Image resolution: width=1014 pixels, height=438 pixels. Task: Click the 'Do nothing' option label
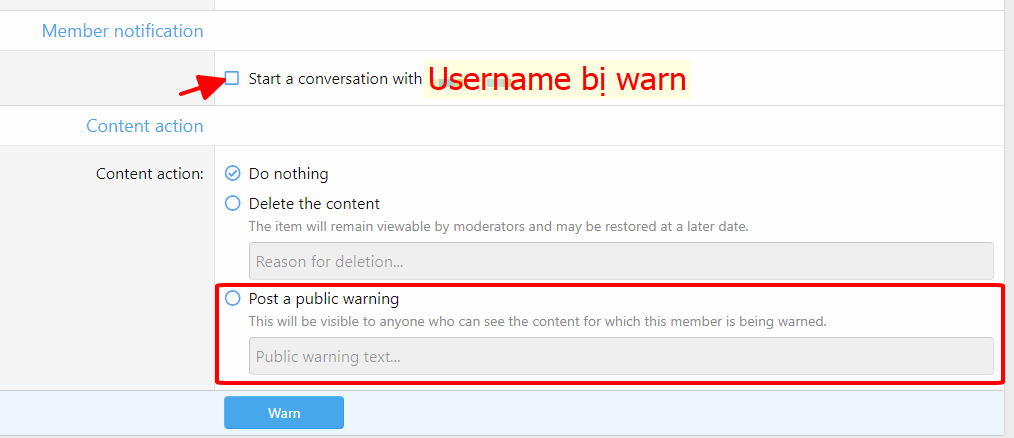pos(288,174)
